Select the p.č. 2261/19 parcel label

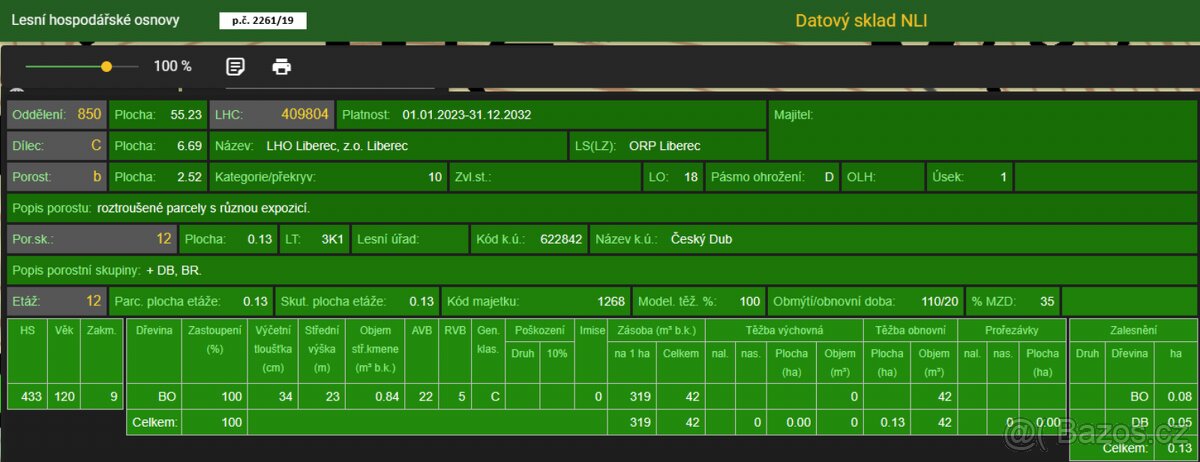click(263, 20)
